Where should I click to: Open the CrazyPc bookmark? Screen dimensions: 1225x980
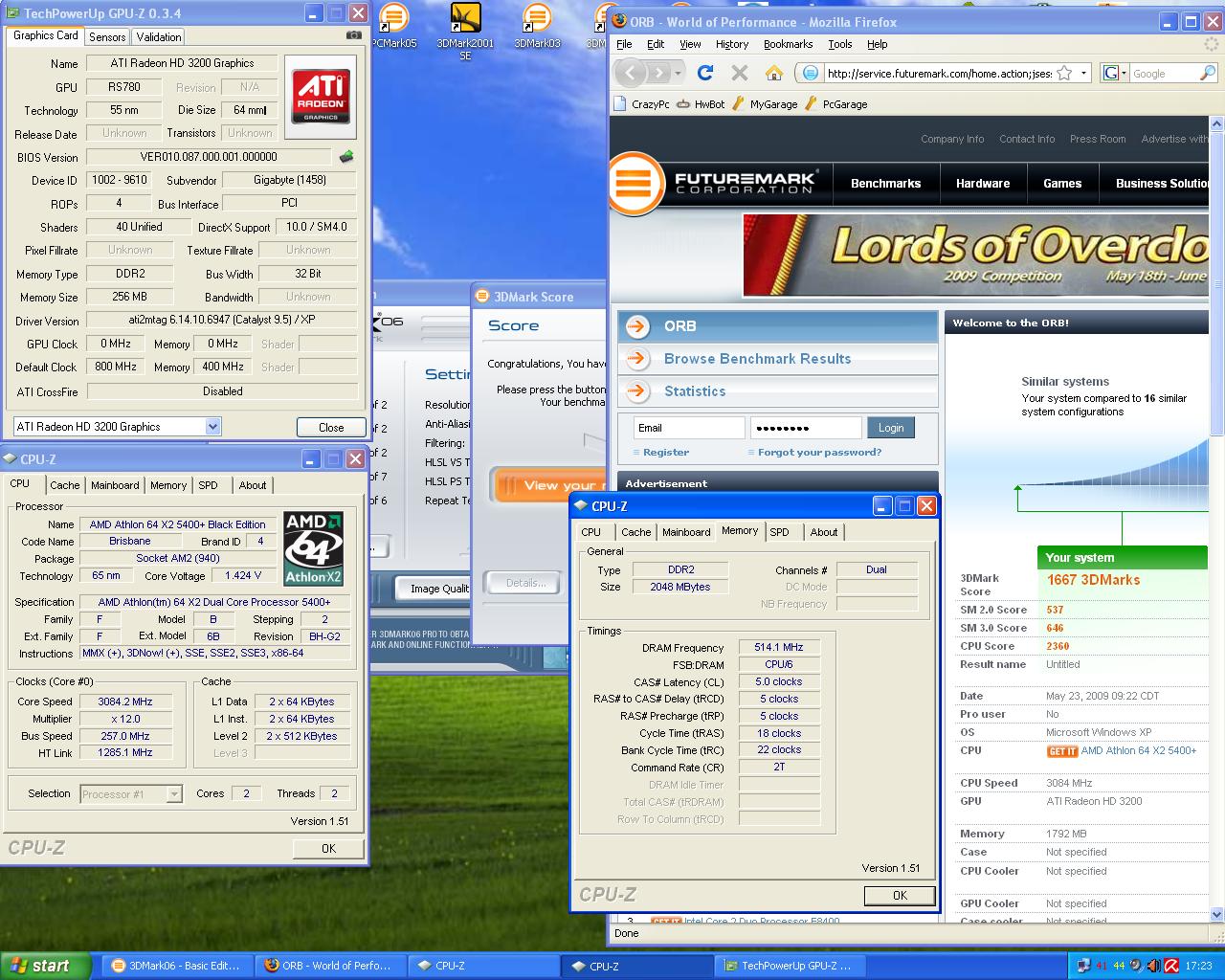642,104
